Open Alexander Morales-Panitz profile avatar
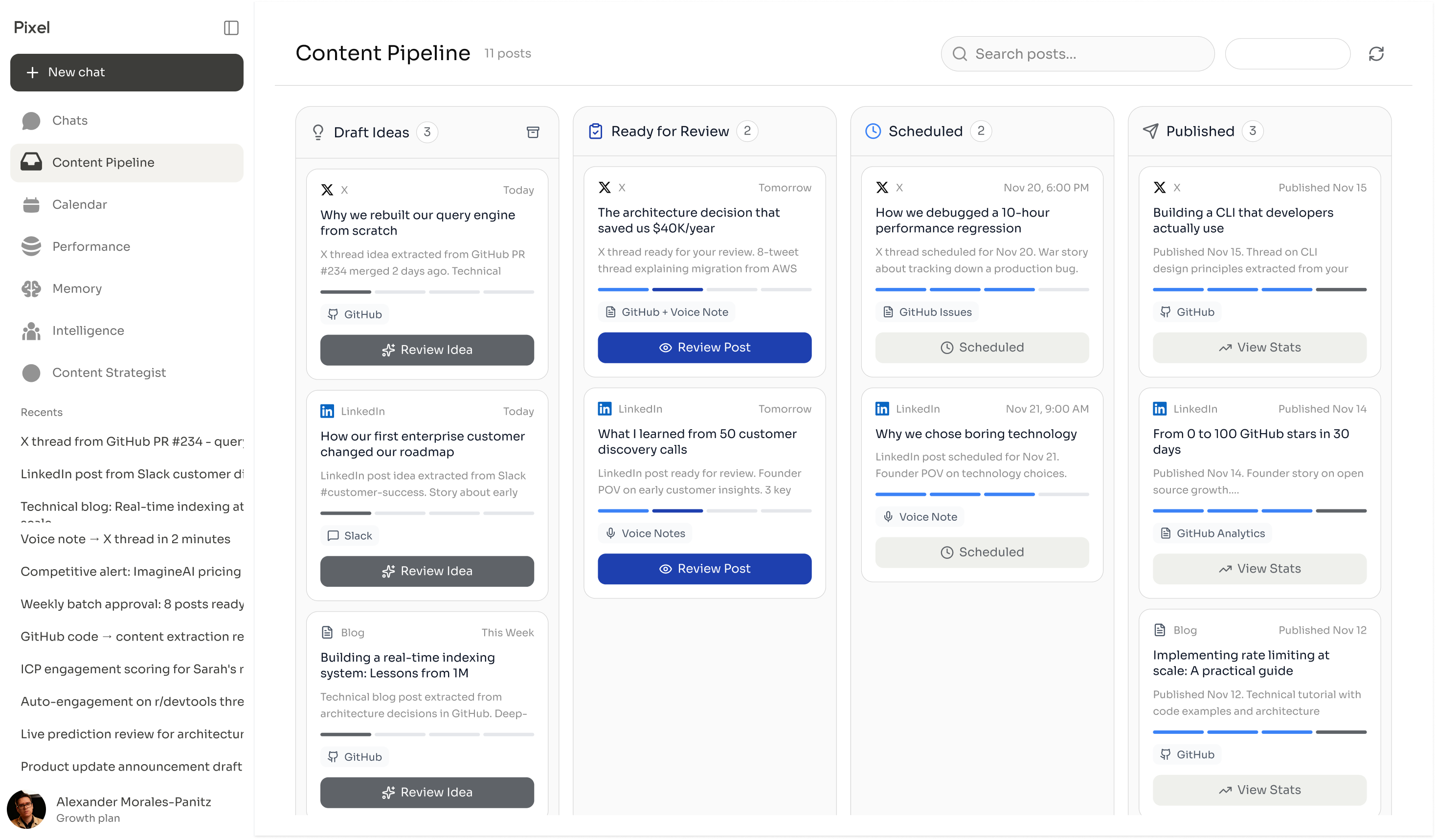This screenshot has width=1436, height=840. 26,809
